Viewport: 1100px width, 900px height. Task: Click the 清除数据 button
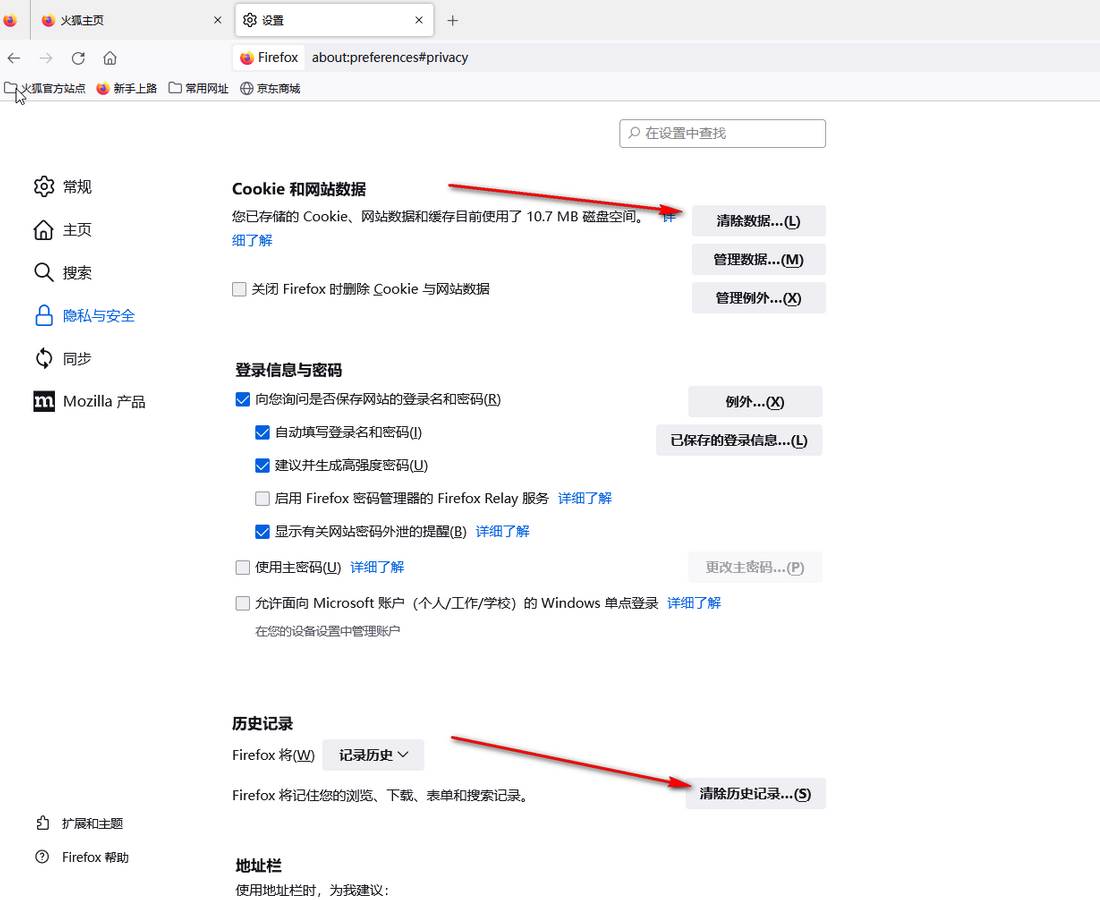pos(758,221)
